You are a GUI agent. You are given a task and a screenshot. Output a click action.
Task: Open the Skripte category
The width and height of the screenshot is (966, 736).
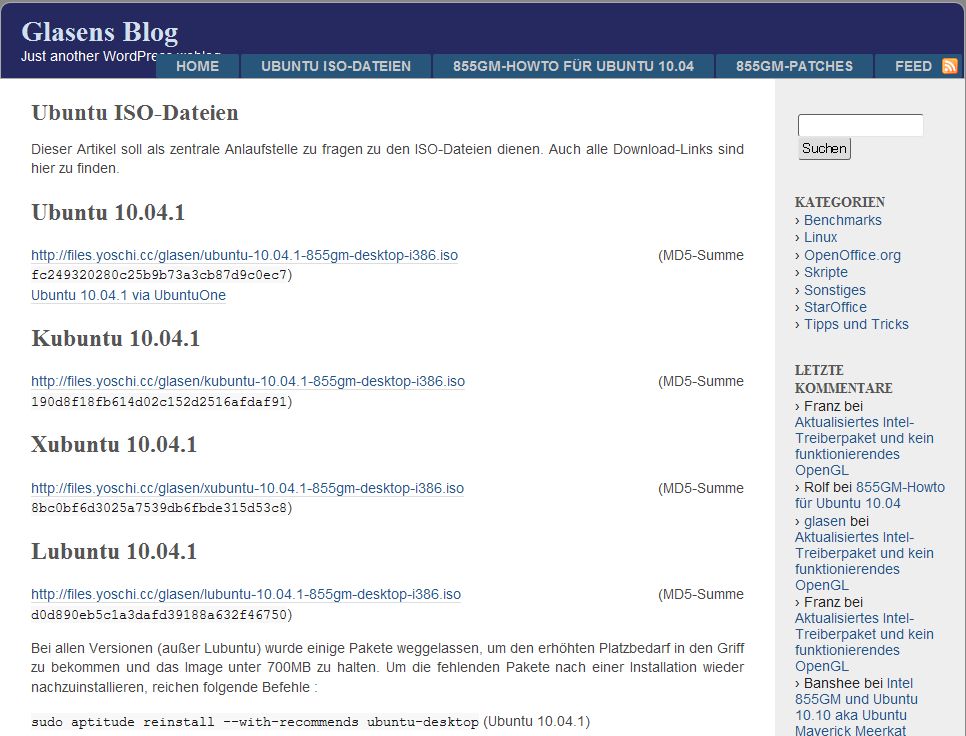pyautogui.click(x=826, y=272)
